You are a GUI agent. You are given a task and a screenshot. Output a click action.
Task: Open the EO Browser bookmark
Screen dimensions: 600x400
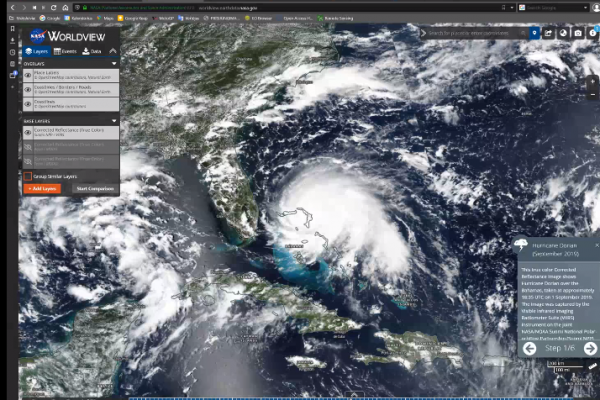(258, 18)
